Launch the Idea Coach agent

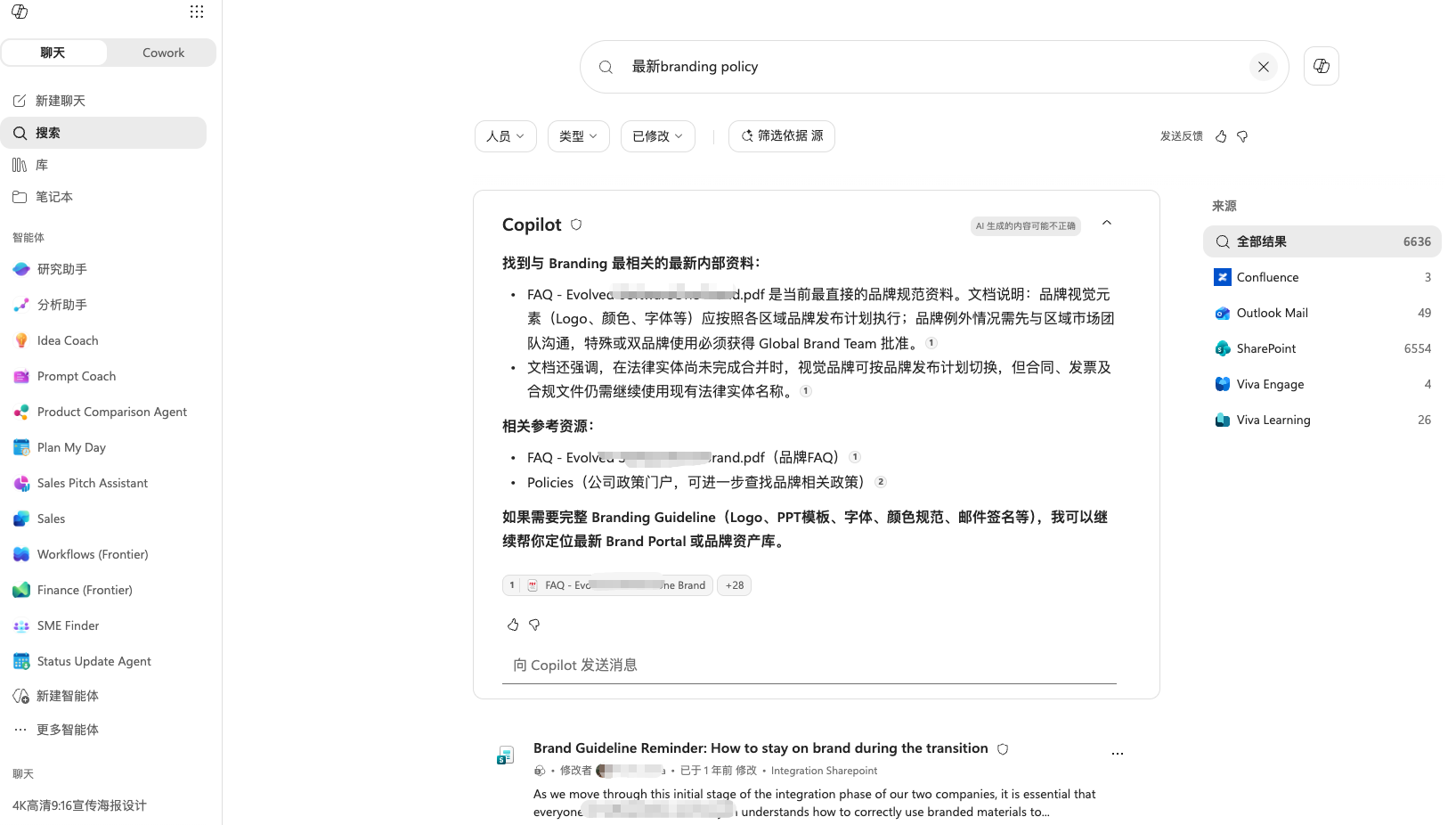point(103,340)
